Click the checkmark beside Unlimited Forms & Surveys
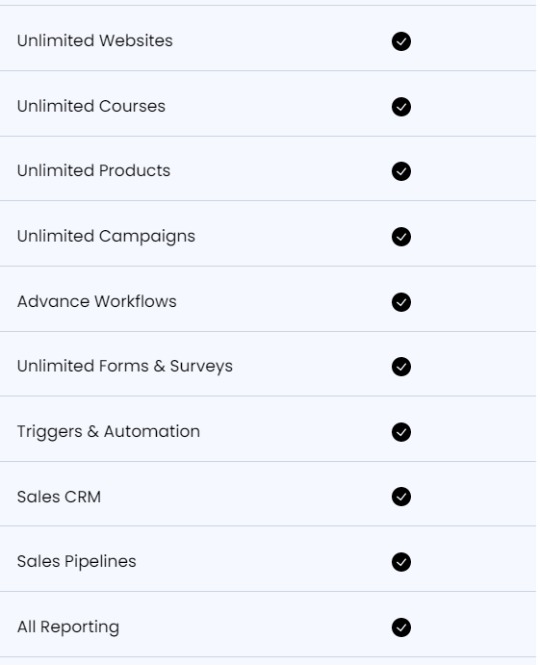The width and height of the screenshot is (540, 665). (x=401, y=366)
